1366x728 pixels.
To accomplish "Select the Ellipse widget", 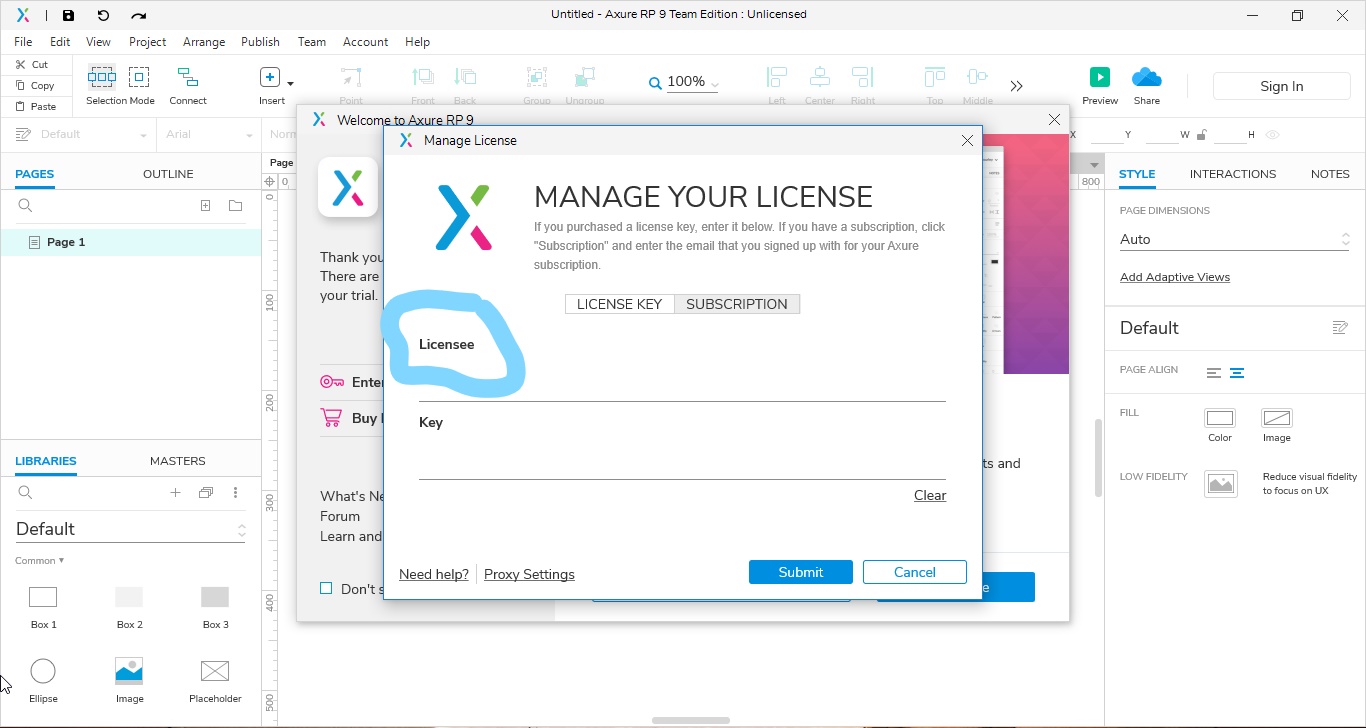I will click(x=43, y=680).
